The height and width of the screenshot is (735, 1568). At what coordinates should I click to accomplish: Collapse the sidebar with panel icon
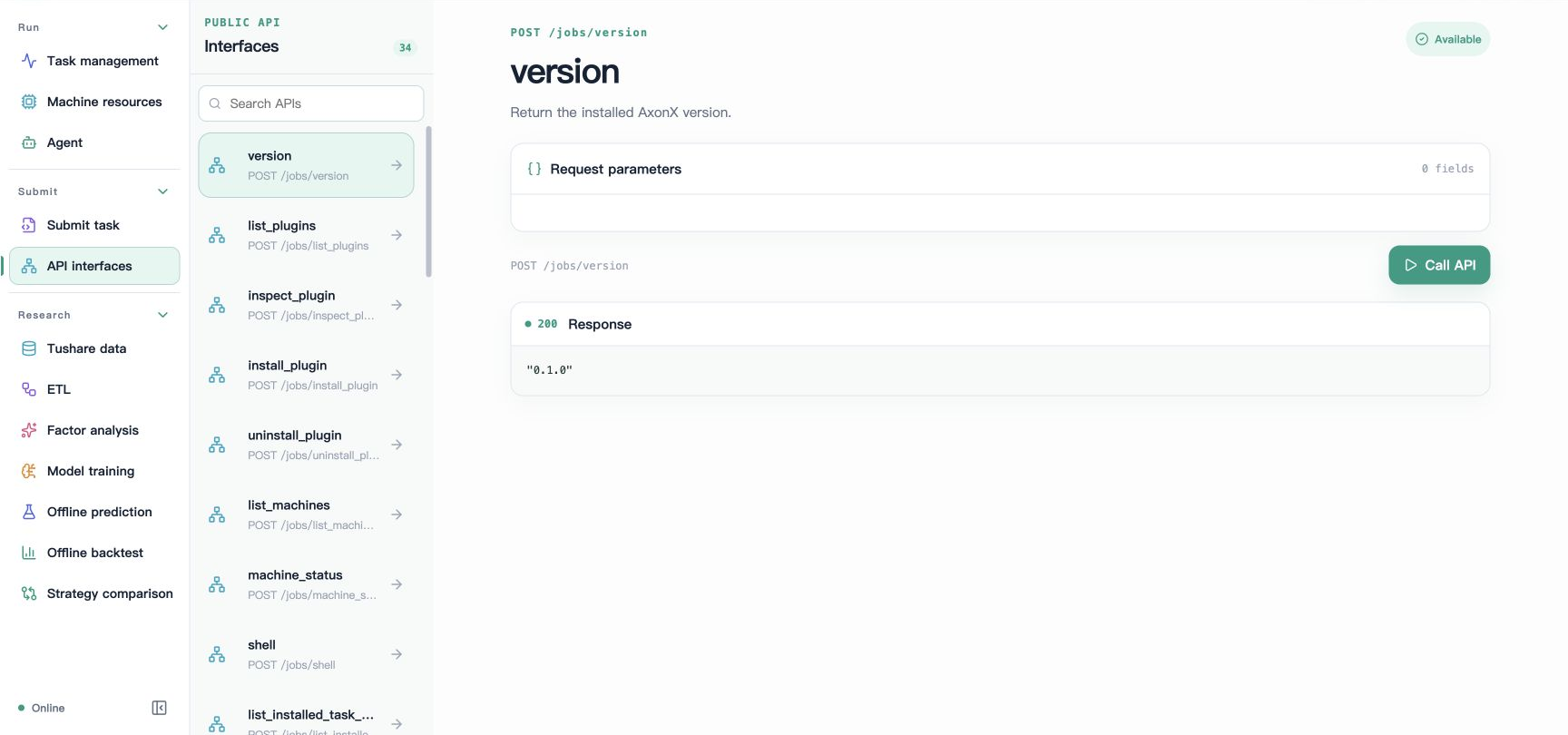tap(159, 708)
